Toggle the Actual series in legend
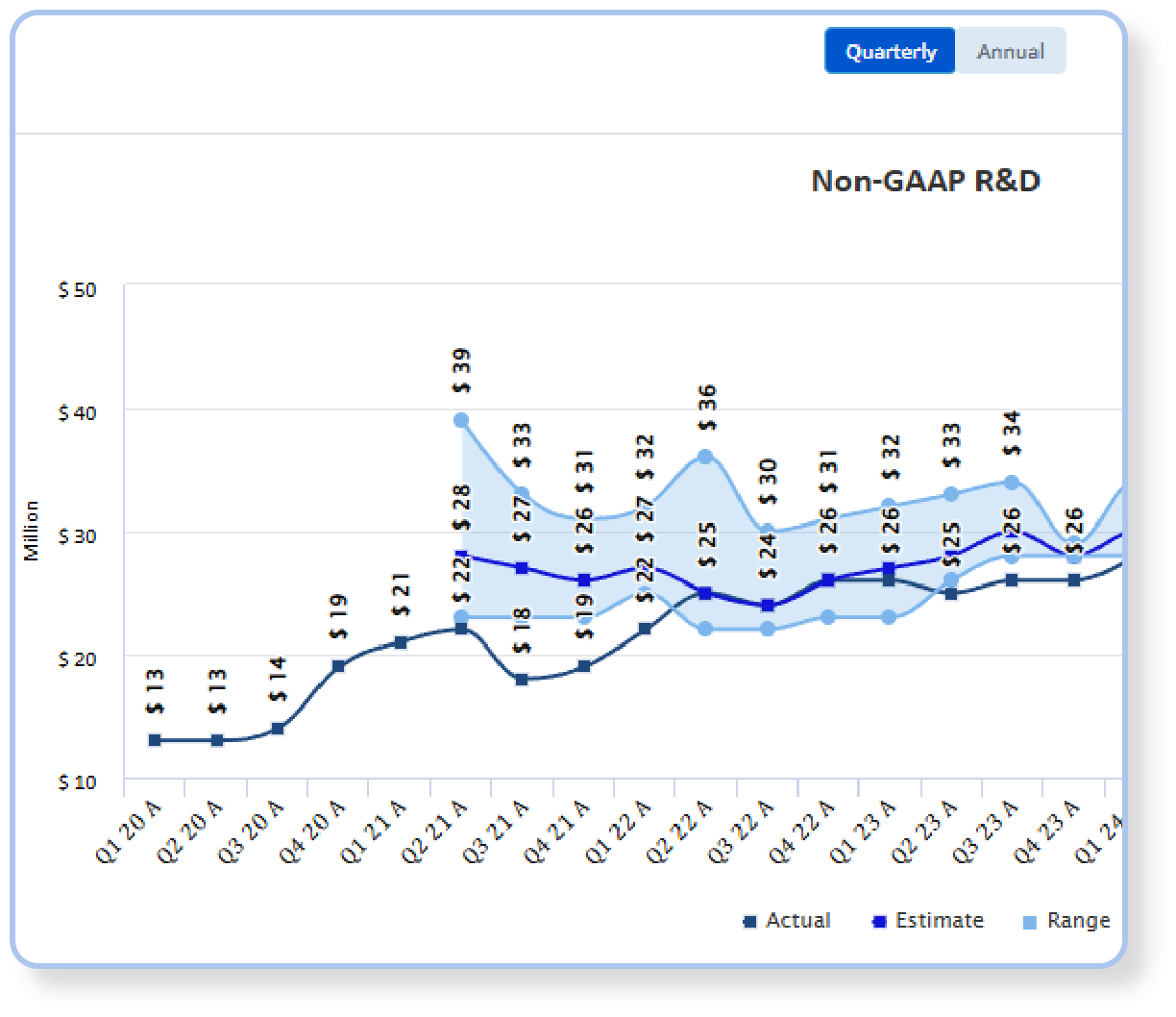Image resolution: width=1176 pixels, height=1017 pixels. 787,921
